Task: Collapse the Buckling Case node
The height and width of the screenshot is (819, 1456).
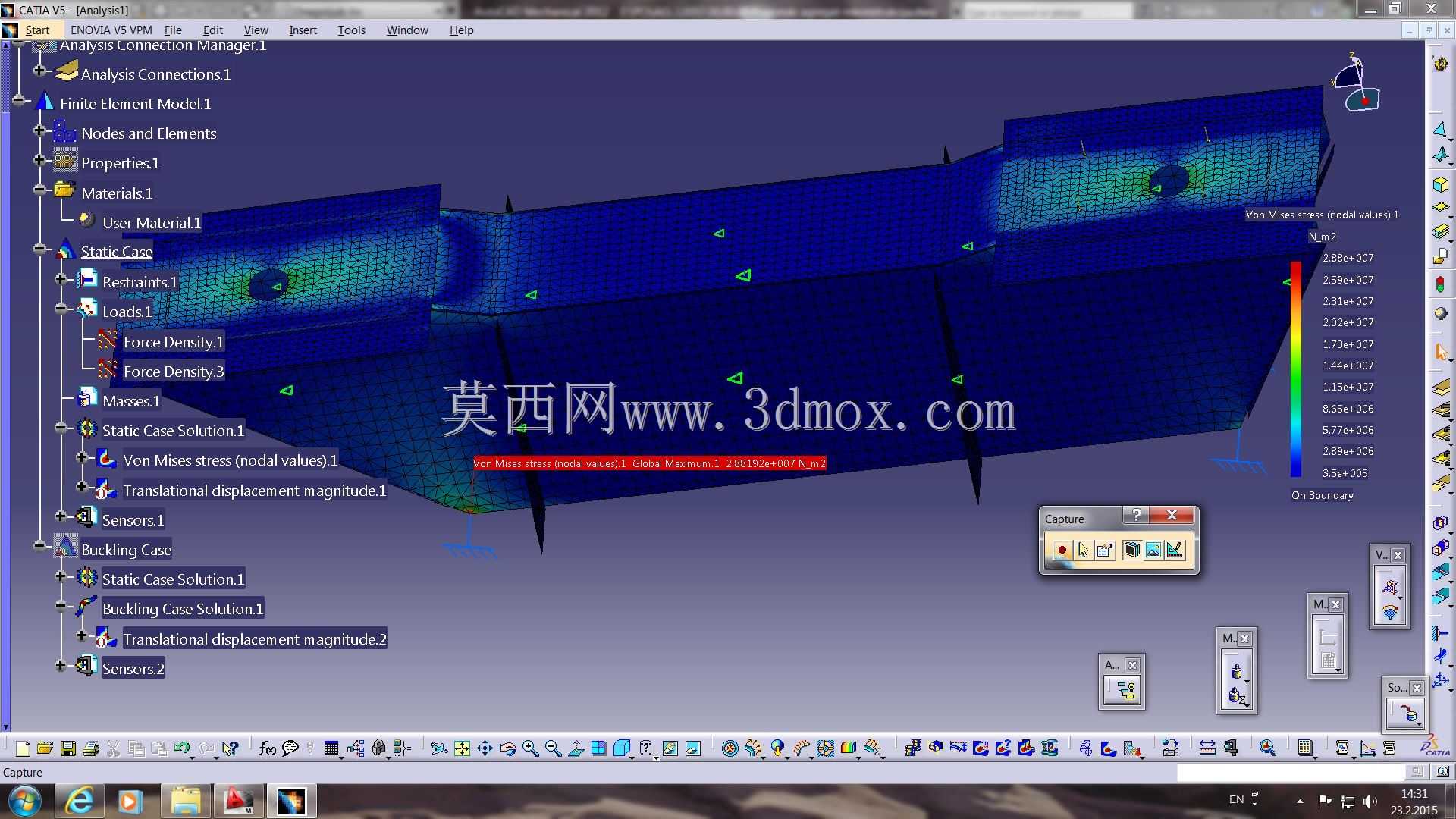Action: point(39,546)
